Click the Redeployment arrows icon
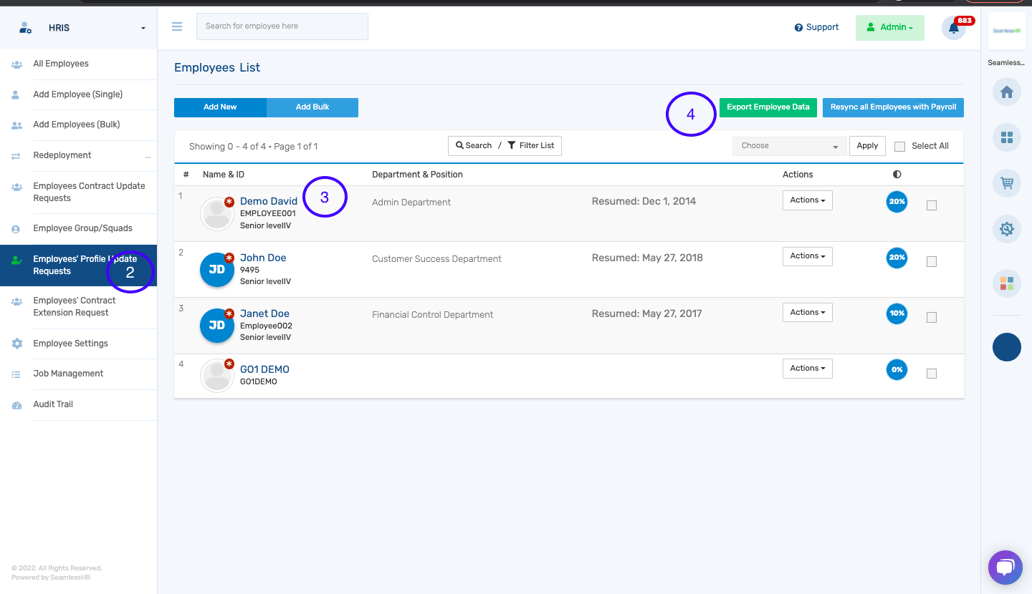 (16, 156)
